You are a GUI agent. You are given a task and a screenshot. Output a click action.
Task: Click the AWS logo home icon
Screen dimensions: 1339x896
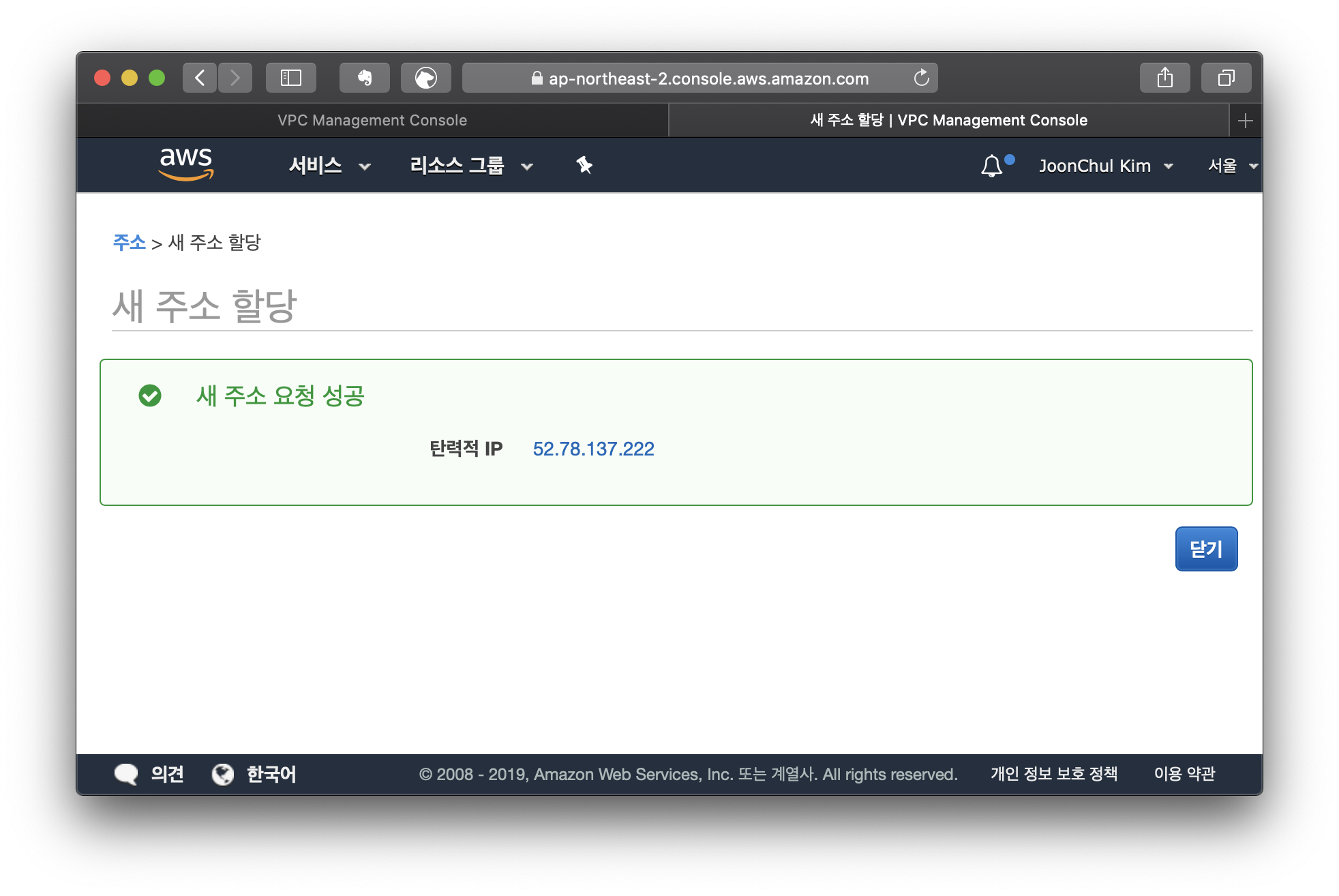tap(185, 164)
